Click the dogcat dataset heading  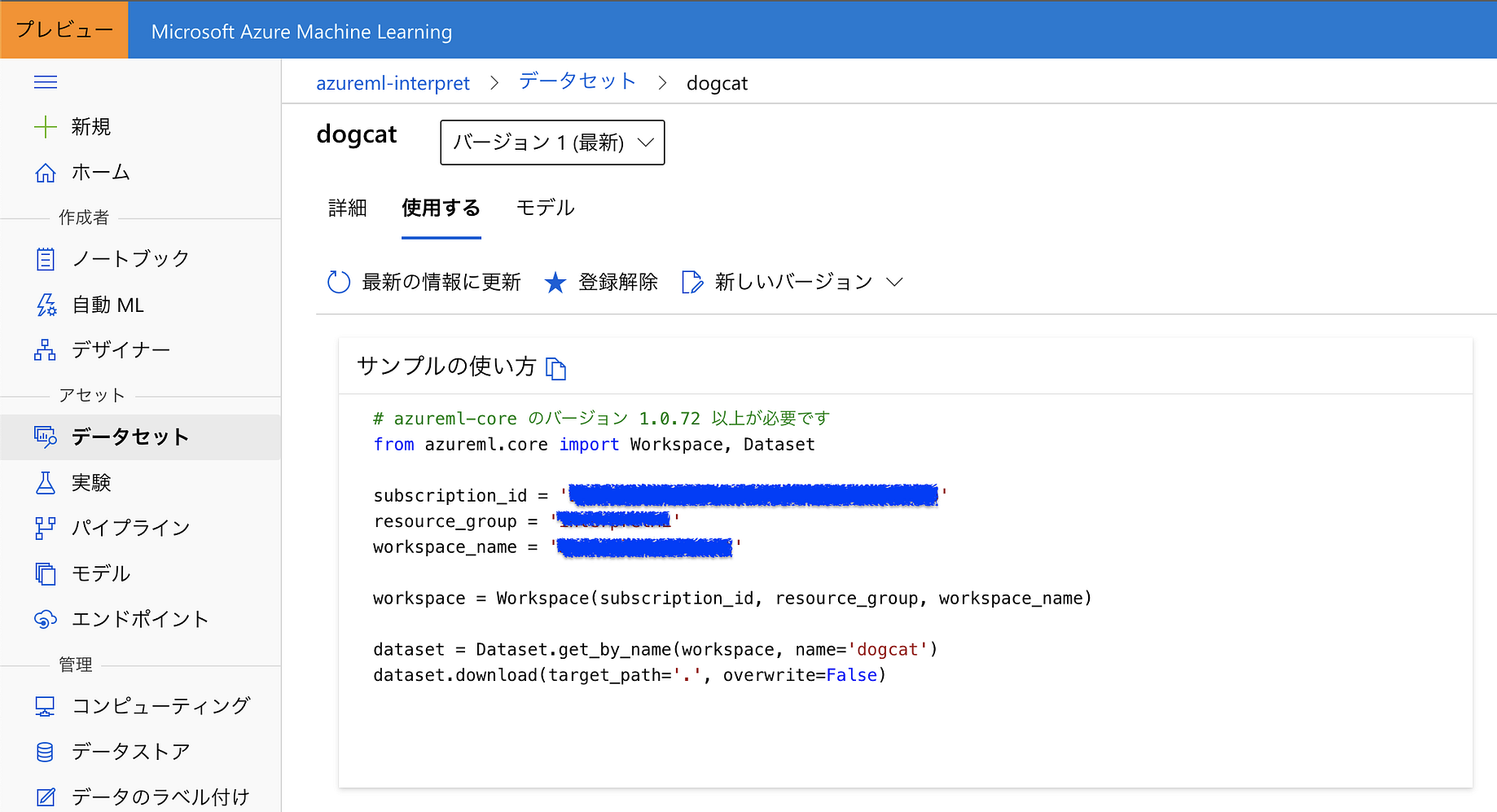(357, 134)
